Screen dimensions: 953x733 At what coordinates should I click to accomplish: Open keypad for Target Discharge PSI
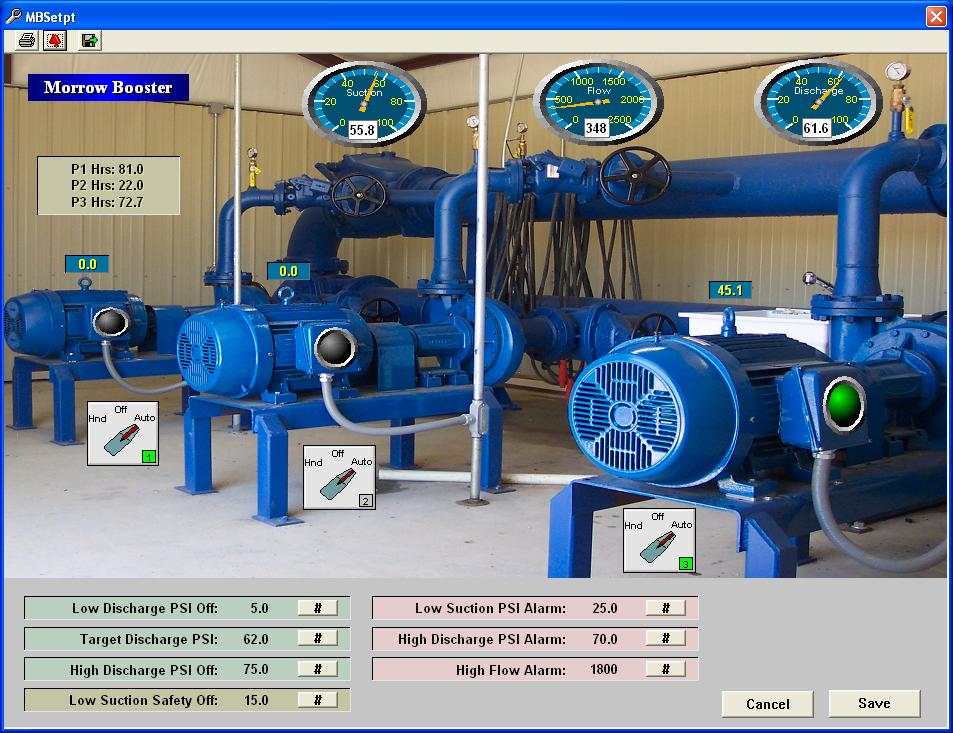point(317,639)
